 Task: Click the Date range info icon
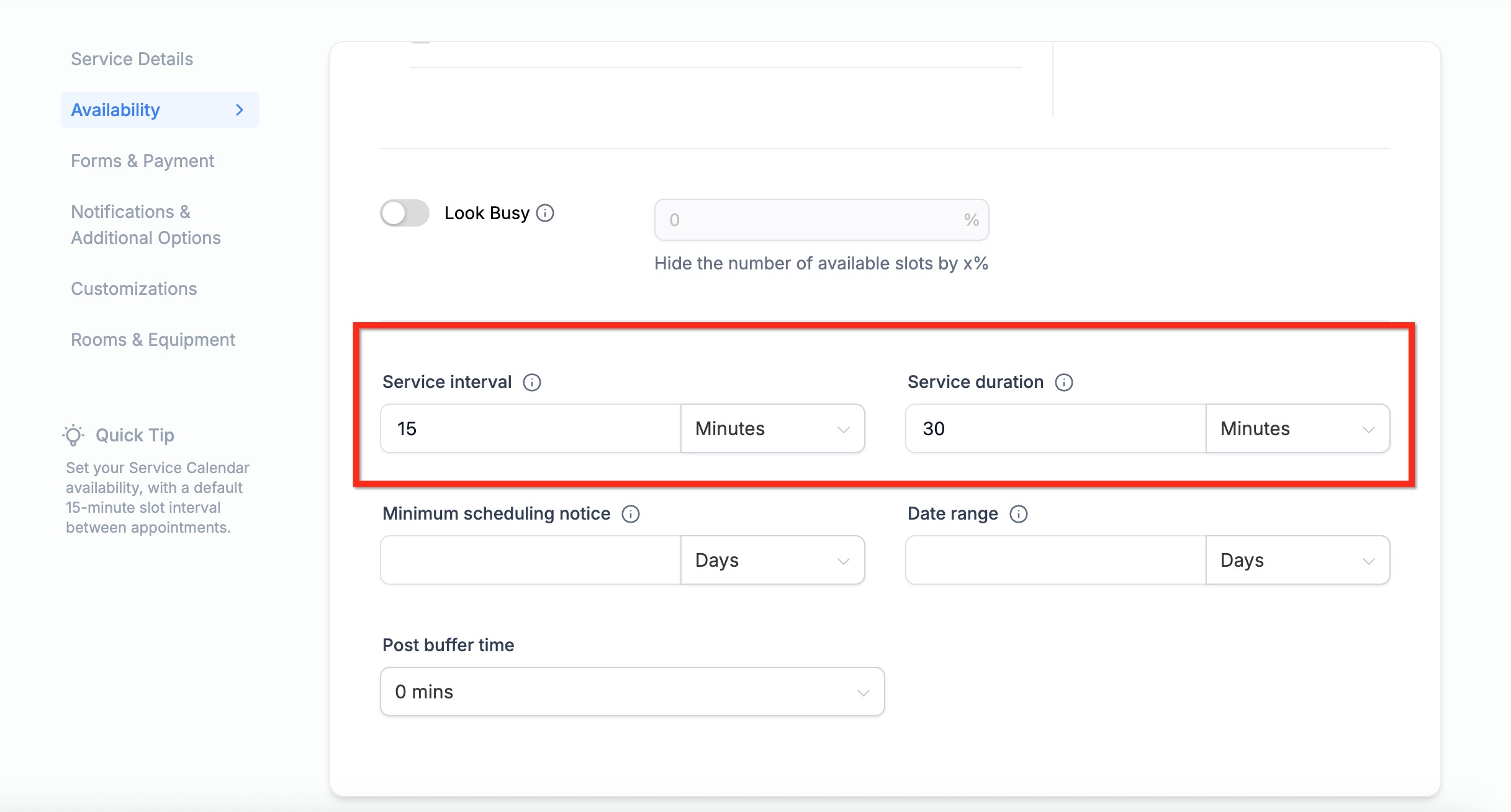point(1019,514)
